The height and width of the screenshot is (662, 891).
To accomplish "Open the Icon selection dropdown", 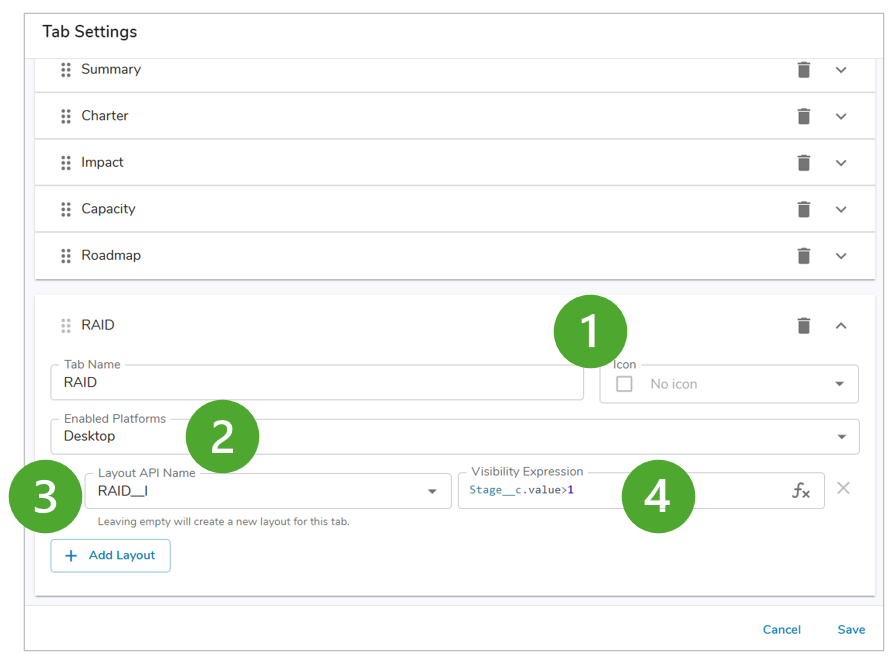I will coord(838,384).
